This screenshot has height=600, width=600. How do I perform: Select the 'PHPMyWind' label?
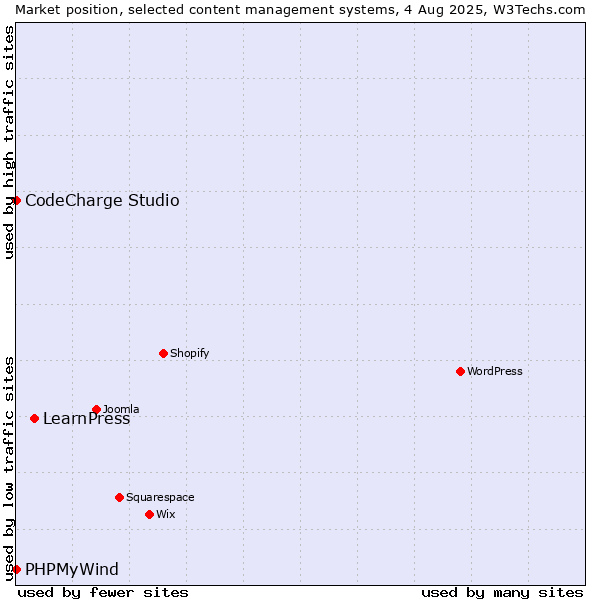(72, 570)
